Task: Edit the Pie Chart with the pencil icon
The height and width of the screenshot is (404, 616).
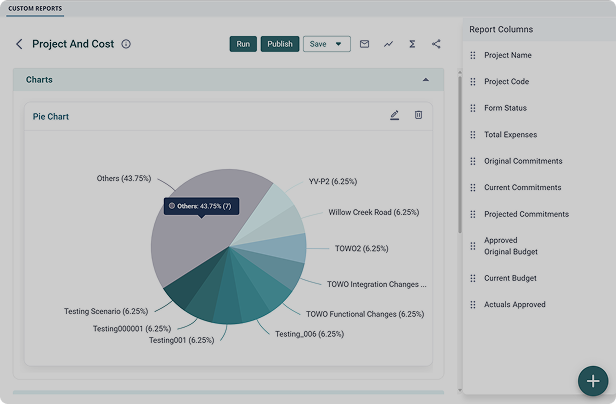Action: (x=394, y=115)
